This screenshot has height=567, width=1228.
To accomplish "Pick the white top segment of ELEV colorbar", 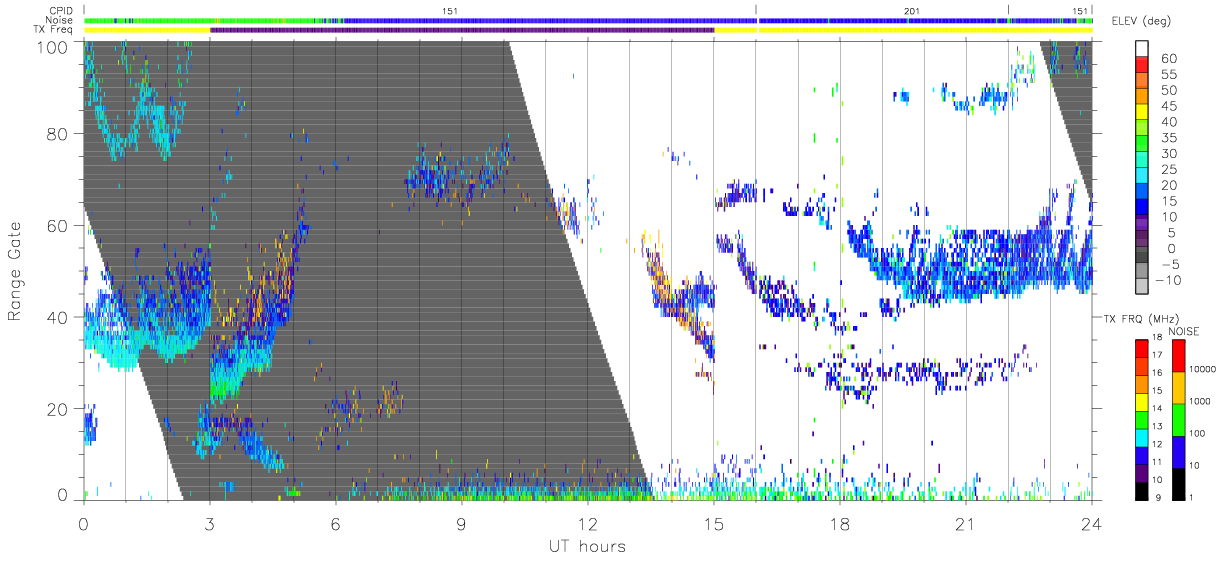I will pyautogui.click(x=1143, y=48).
